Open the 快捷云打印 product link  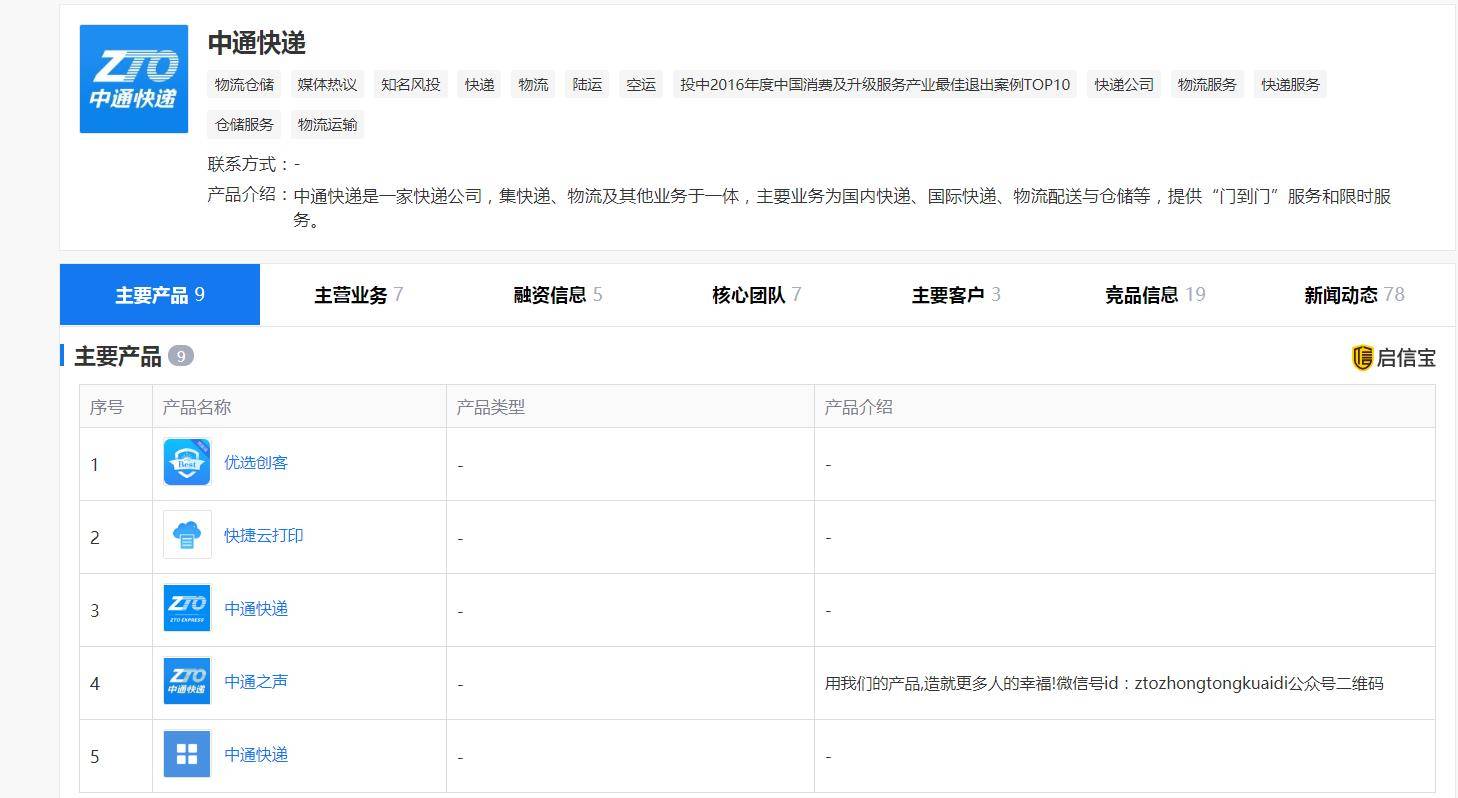point(264,536)
